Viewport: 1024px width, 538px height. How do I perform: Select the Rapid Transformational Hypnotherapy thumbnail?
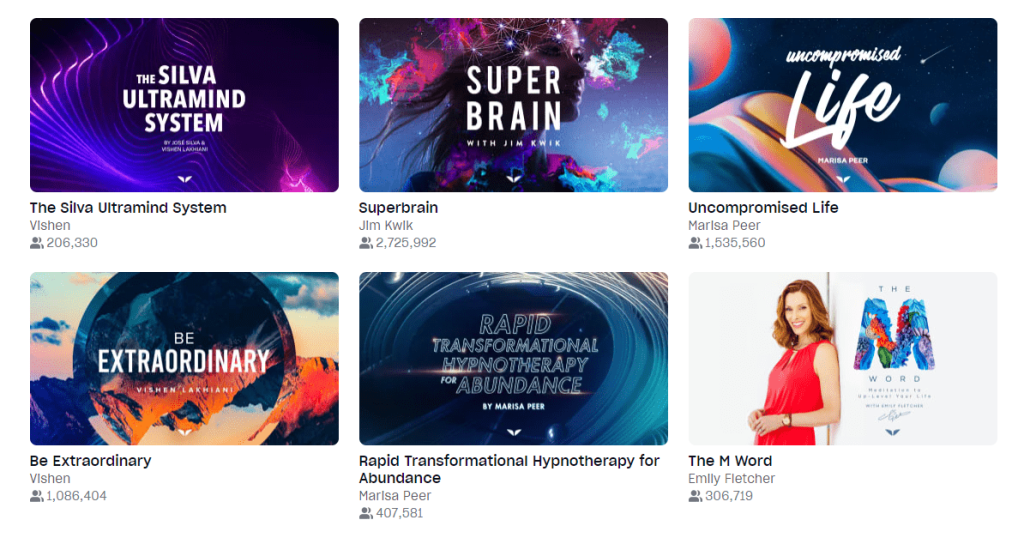pyautogui.click(x=513, y=358)
